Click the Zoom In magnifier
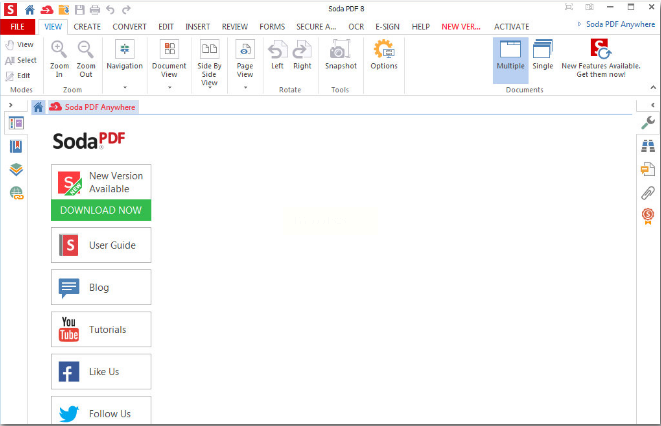661x426 pixels. pos(59,59)
